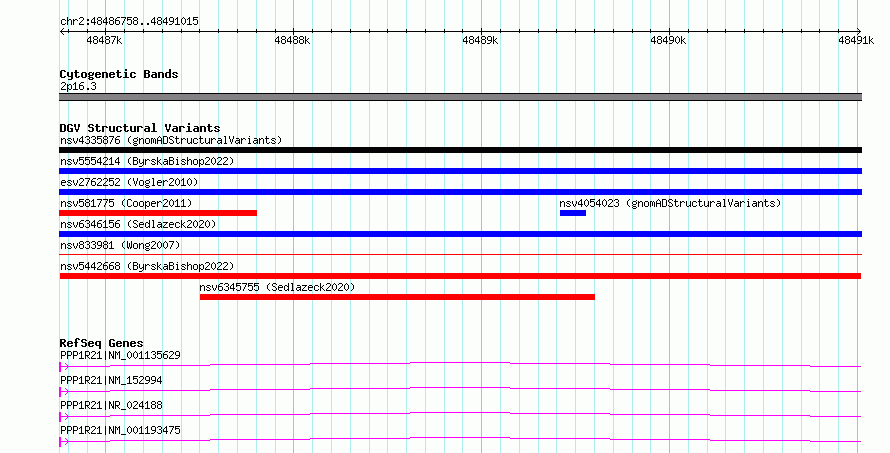Open variant nsv833981 (Wong2007) label
Viewport: 890px width, 453px height.
[x=120, y=245]
